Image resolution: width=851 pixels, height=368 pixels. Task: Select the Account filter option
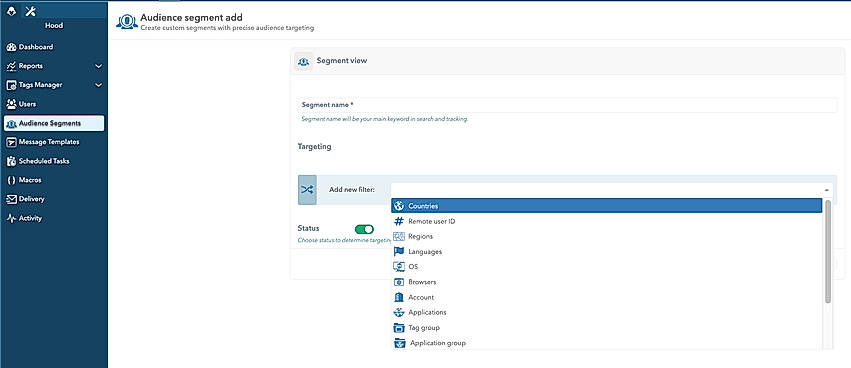[x=607, y=297]
